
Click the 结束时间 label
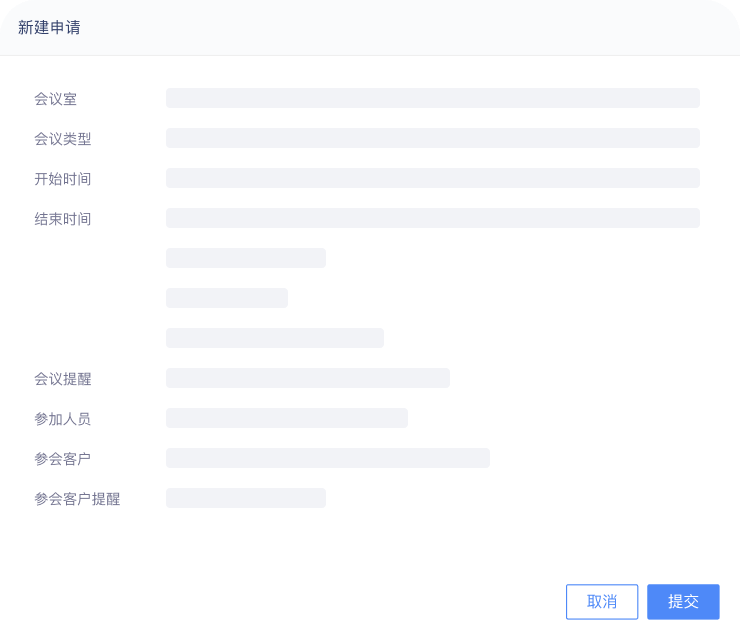point(62,219)
